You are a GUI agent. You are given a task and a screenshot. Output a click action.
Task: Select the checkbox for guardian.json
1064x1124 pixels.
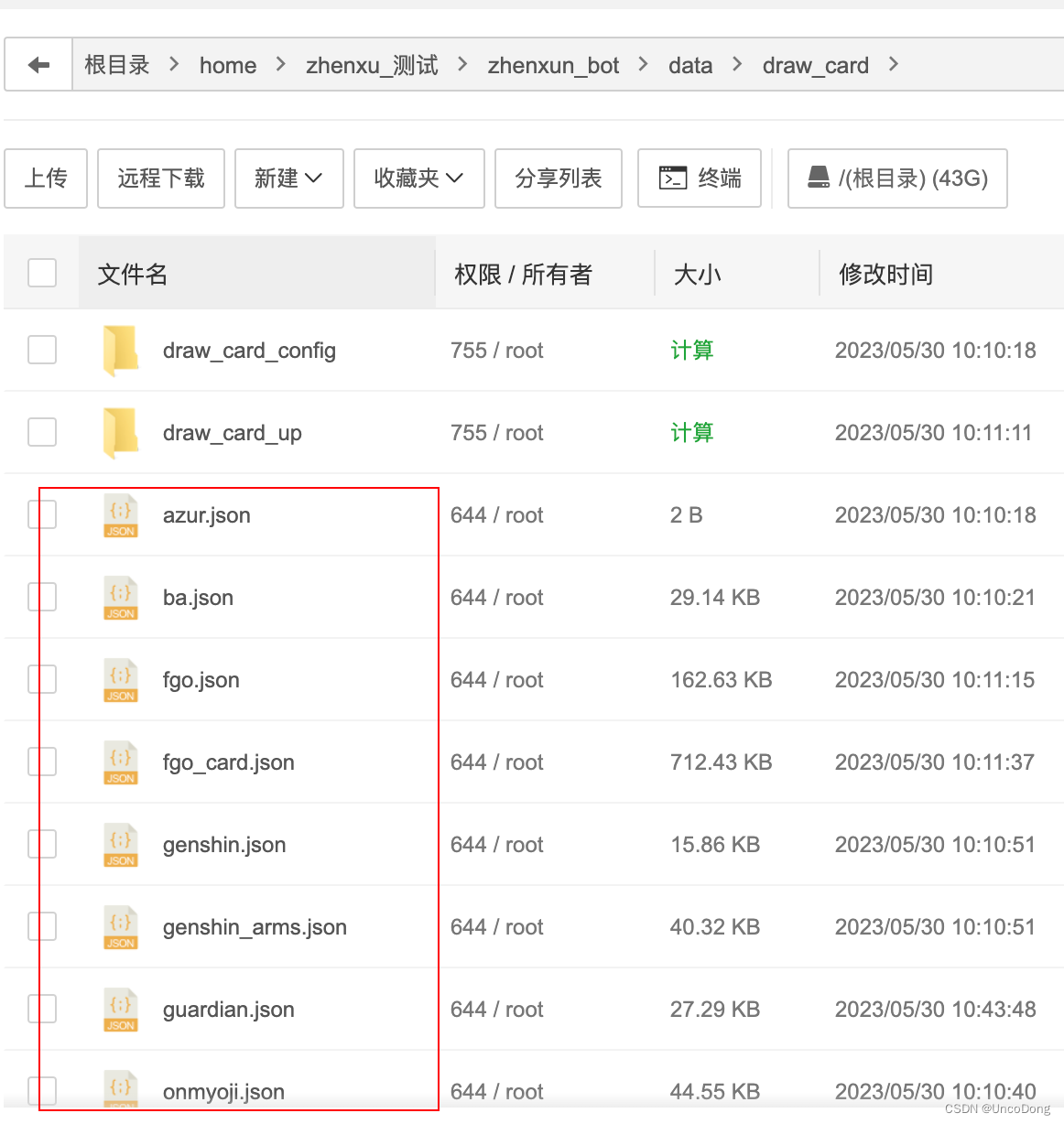click(41, 1009)
